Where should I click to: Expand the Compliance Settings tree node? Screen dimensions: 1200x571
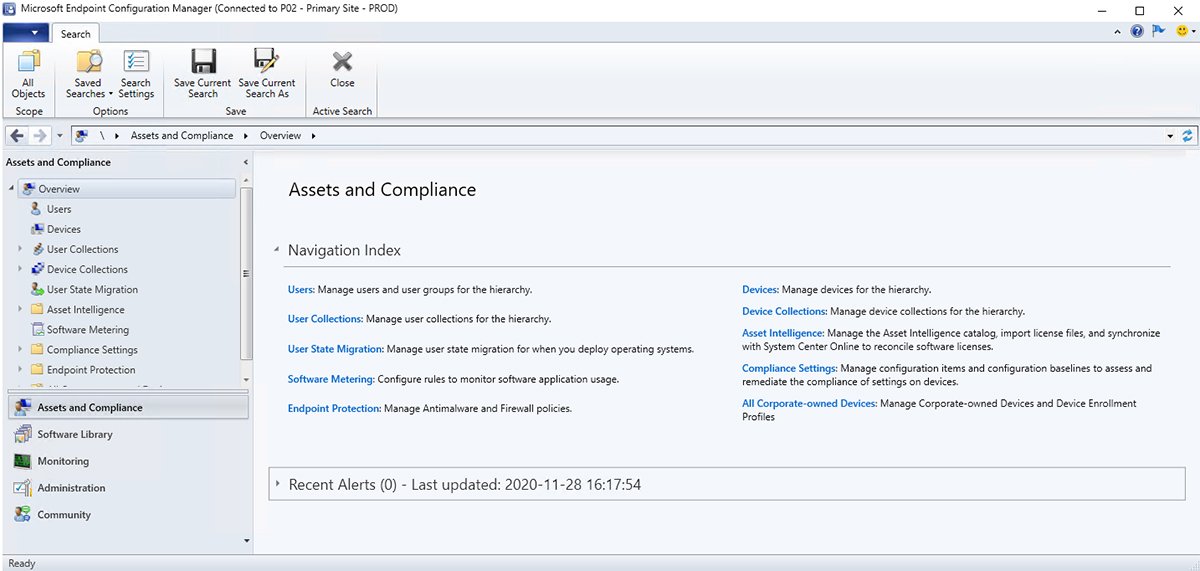(x=20, y=350)
